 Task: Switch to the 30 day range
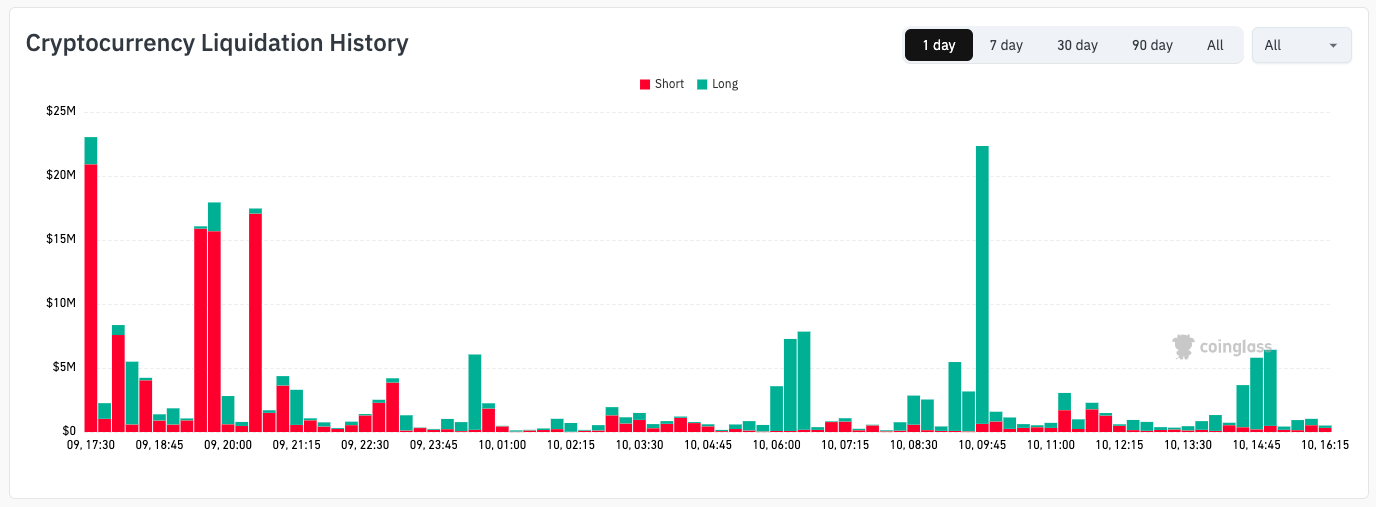1077,45
